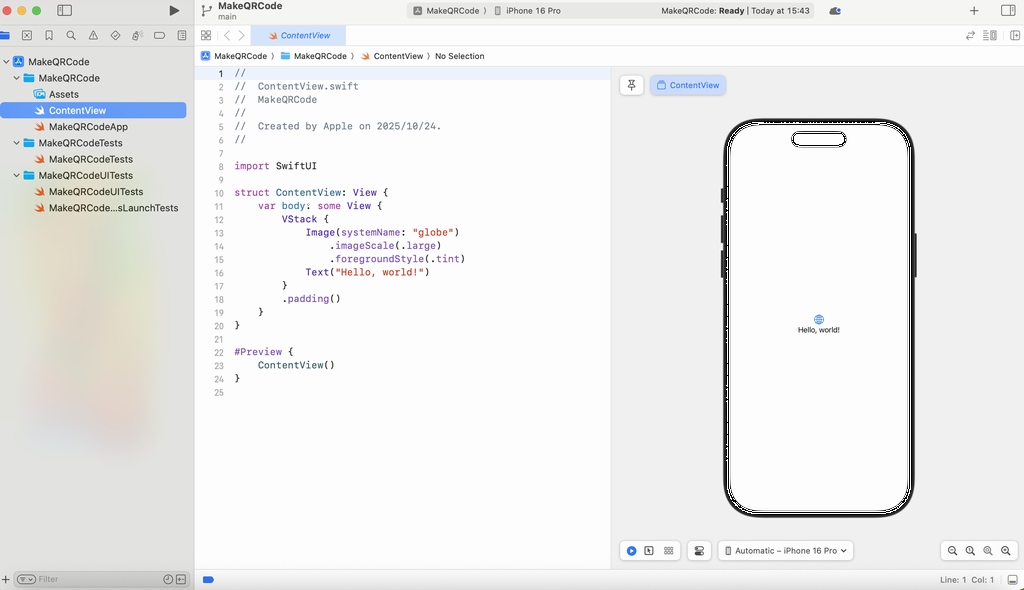Open the Xcode Cloud status icon
The height and width of the screenshot is (590, 1024).
click(x=835, y=11)
